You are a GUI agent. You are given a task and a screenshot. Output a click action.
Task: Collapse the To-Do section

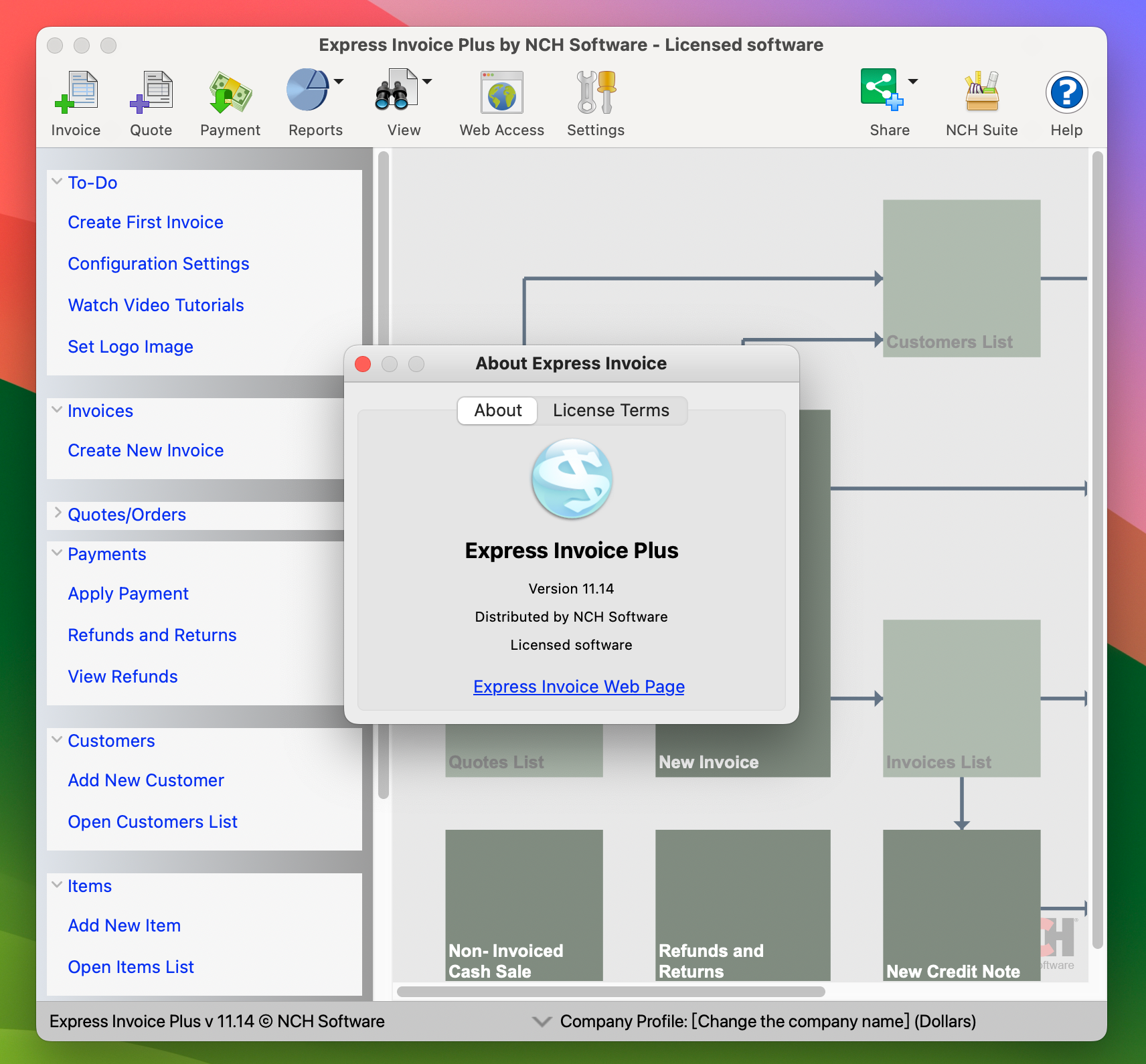[x=58, y=181]
